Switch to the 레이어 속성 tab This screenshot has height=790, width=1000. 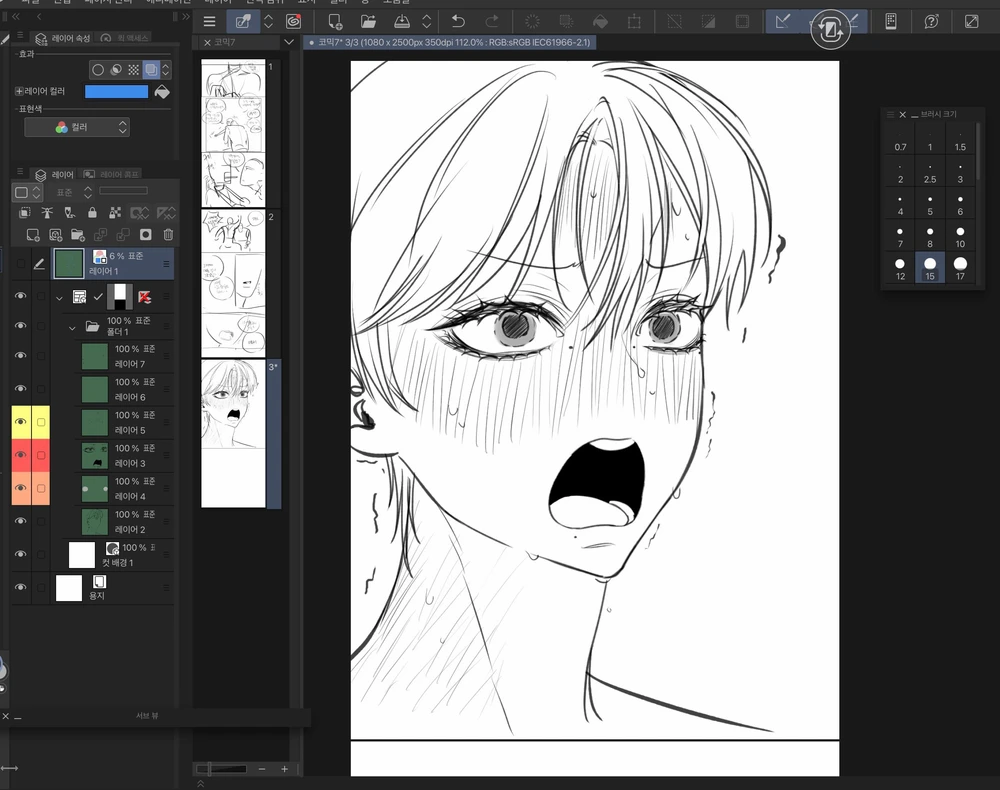pyautogui.click(x=63, y=39)
